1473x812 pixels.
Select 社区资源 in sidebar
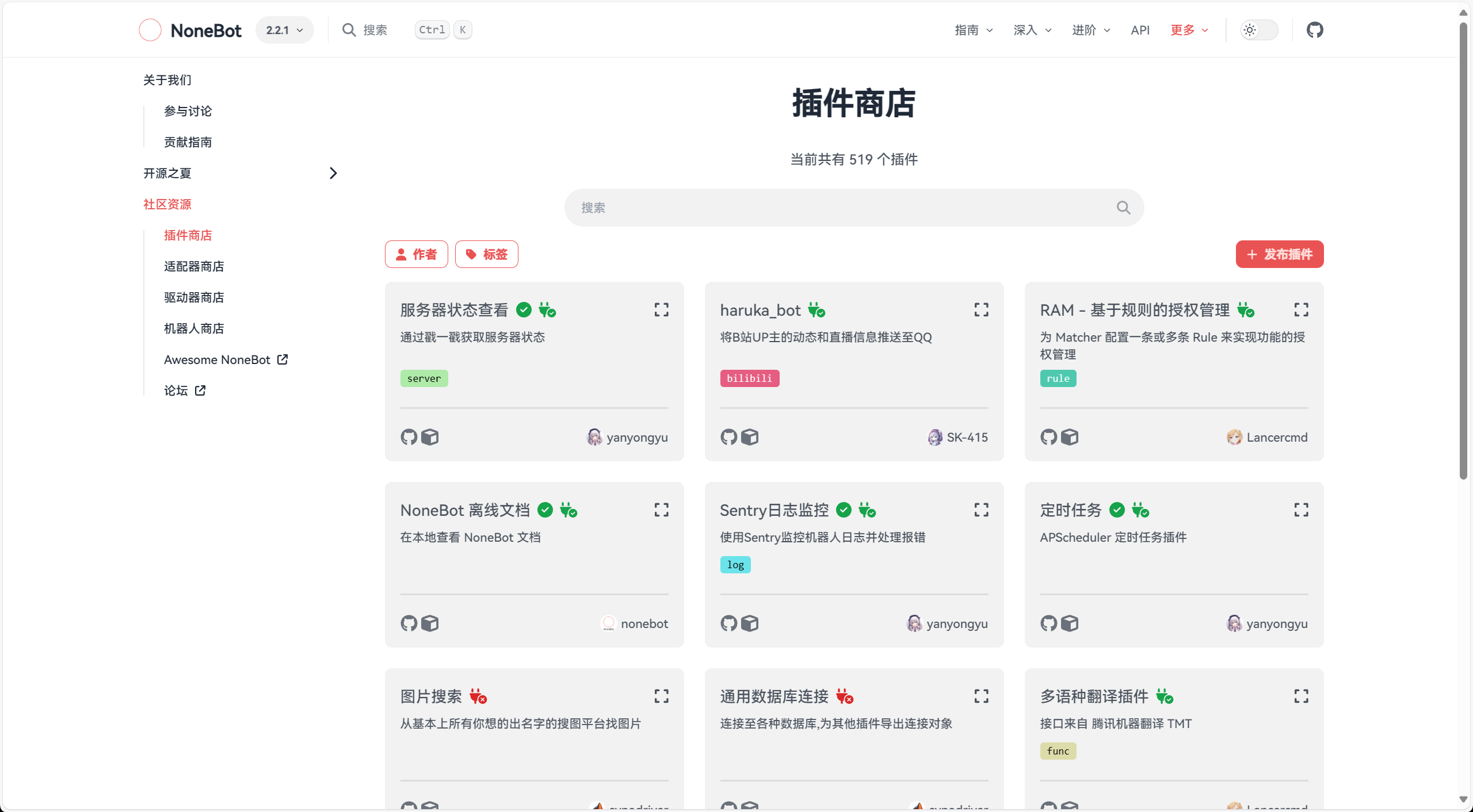[x=167, y=204]
